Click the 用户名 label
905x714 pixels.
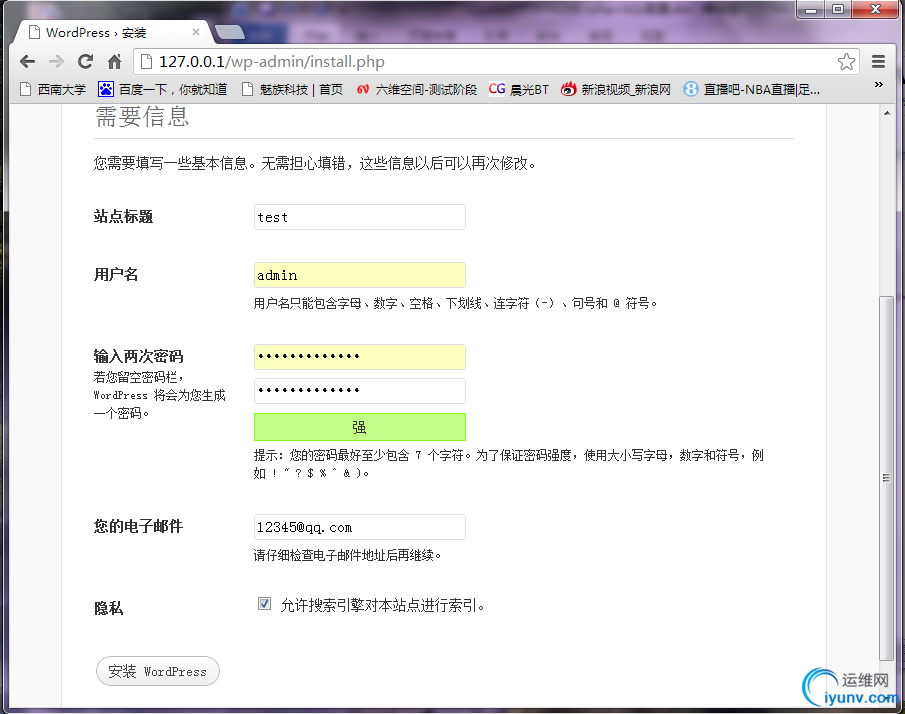[x=116, y=274]
